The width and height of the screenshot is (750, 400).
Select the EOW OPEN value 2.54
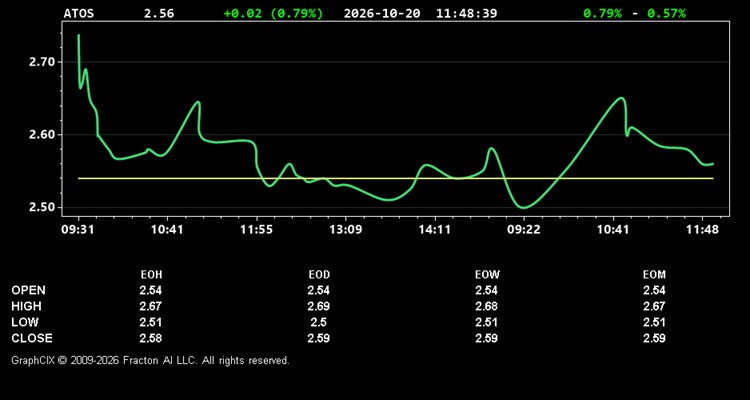486,290
